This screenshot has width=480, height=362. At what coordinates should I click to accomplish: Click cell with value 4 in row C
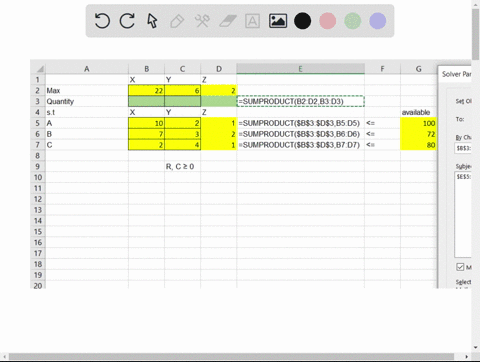(182, 145)
